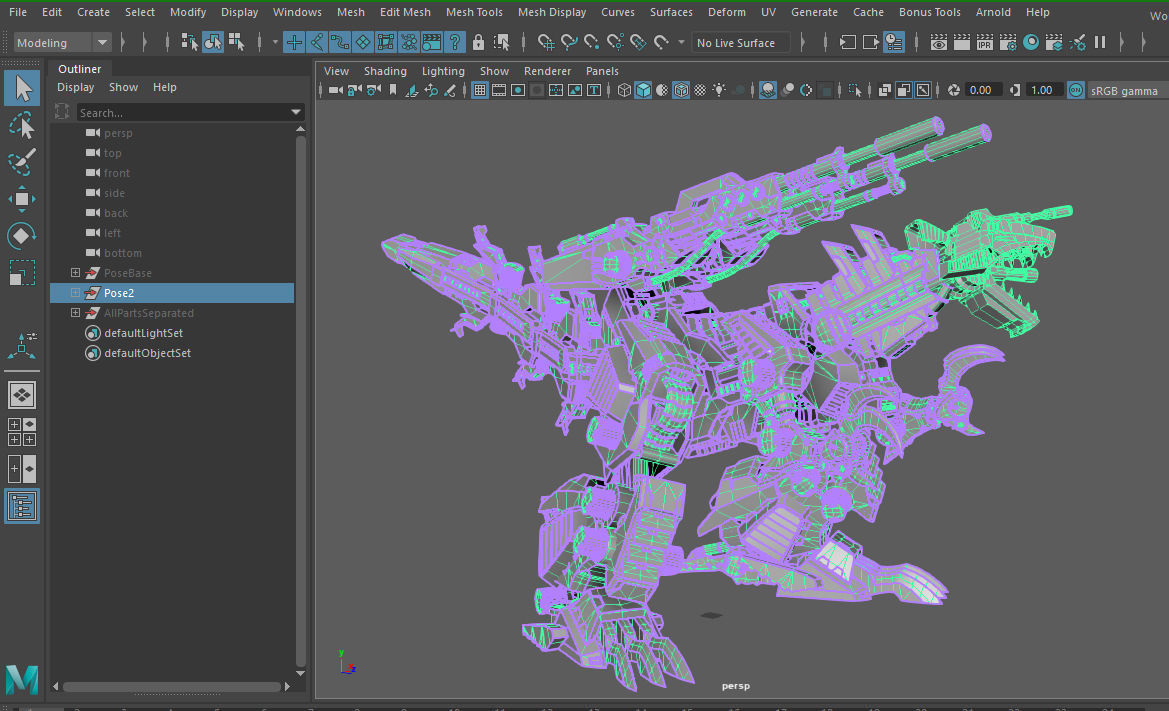Click select by object type icon

(212, 42)
